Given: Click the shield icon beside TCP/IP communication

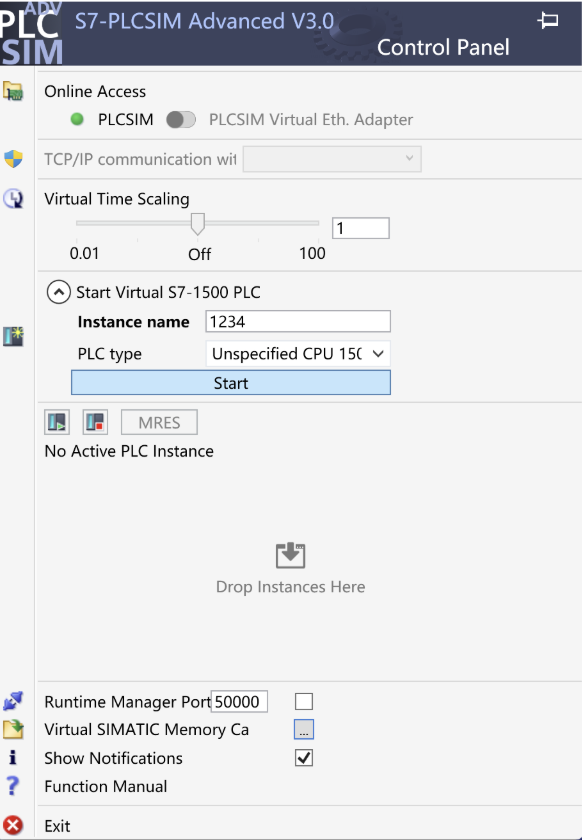Looking at the screenshot, I should pos(13,159).
